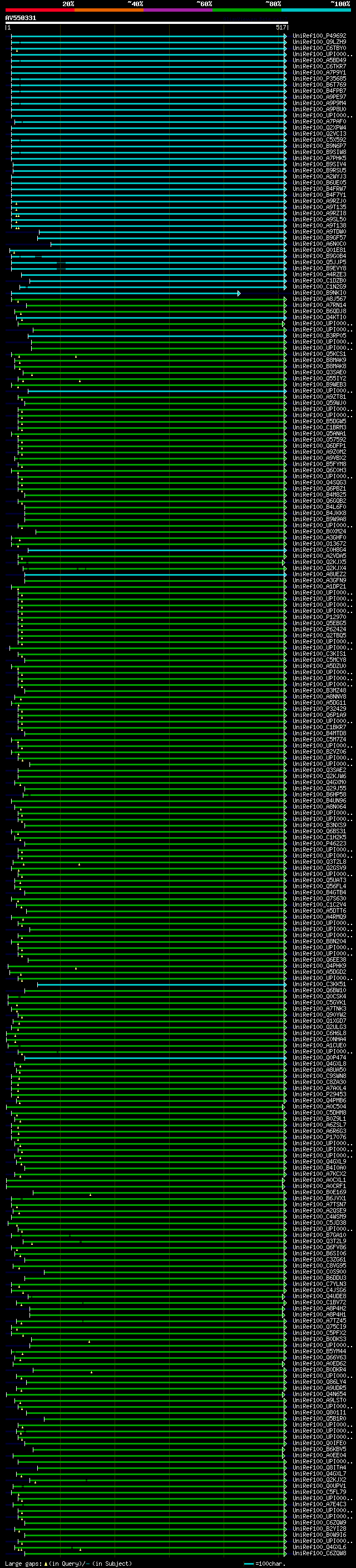Click the short cyan alignment bar of B9NKI0

(126, 293)
